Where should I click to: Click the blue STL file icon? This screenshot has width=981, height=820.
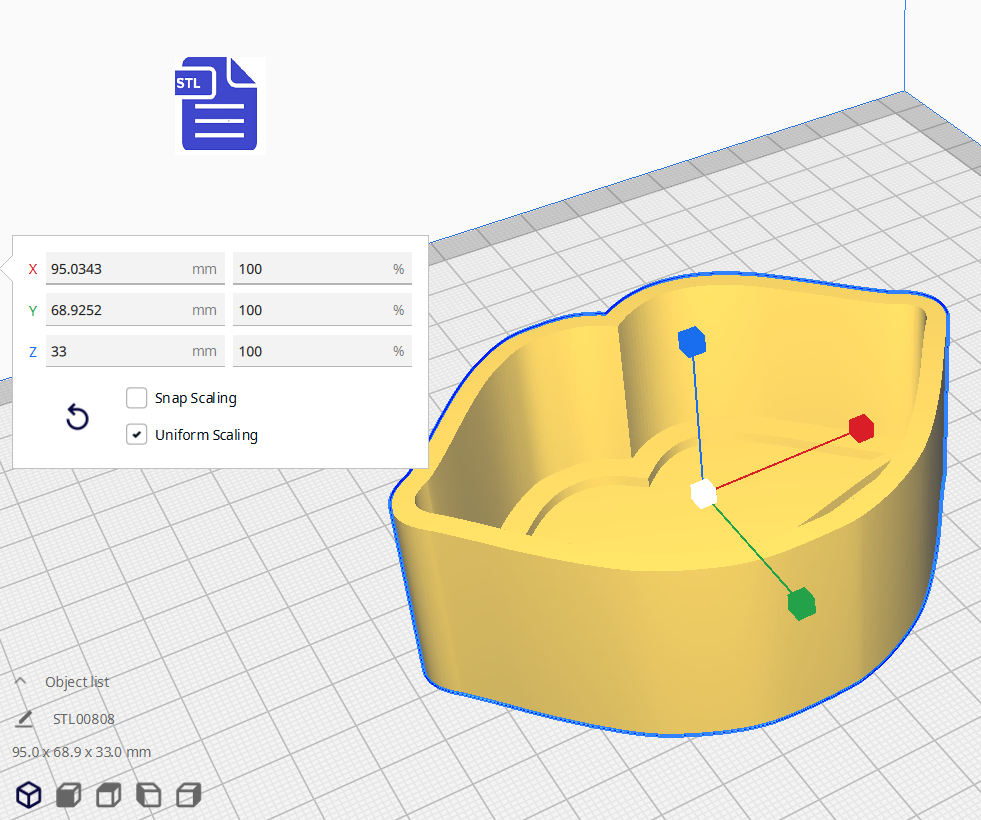coord(219,105)
